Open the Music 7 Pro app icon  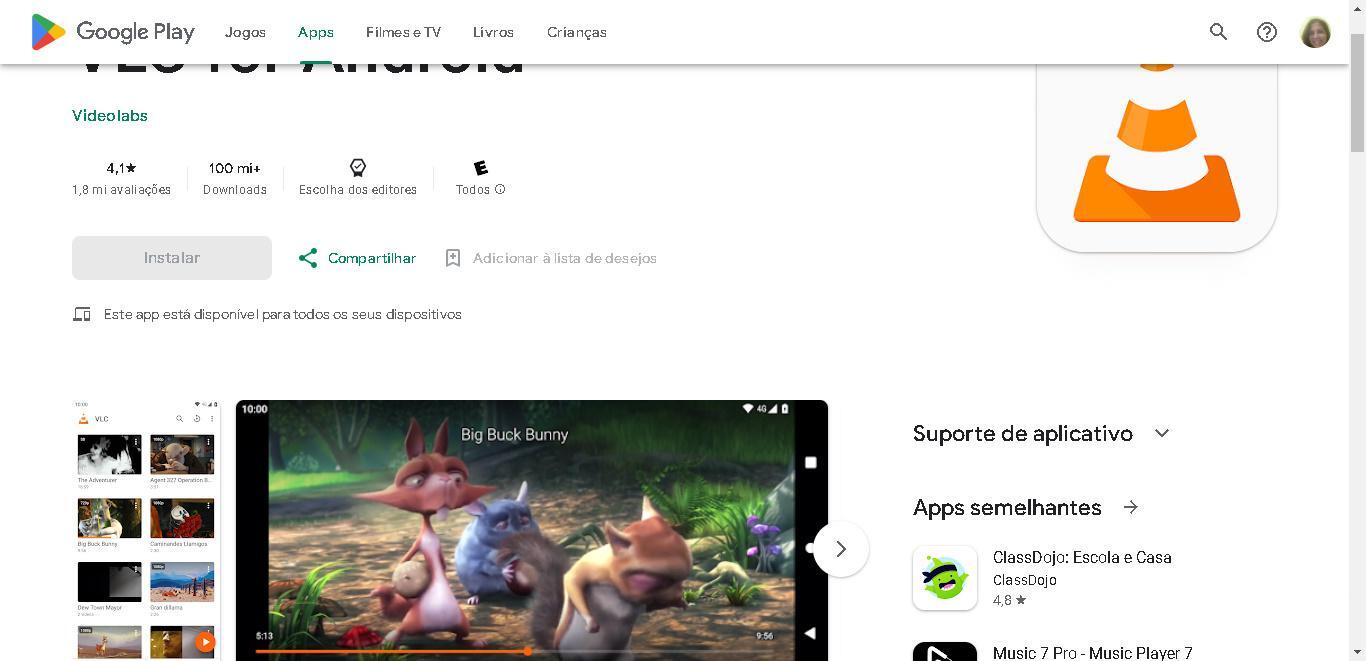[x=945, y=652]
